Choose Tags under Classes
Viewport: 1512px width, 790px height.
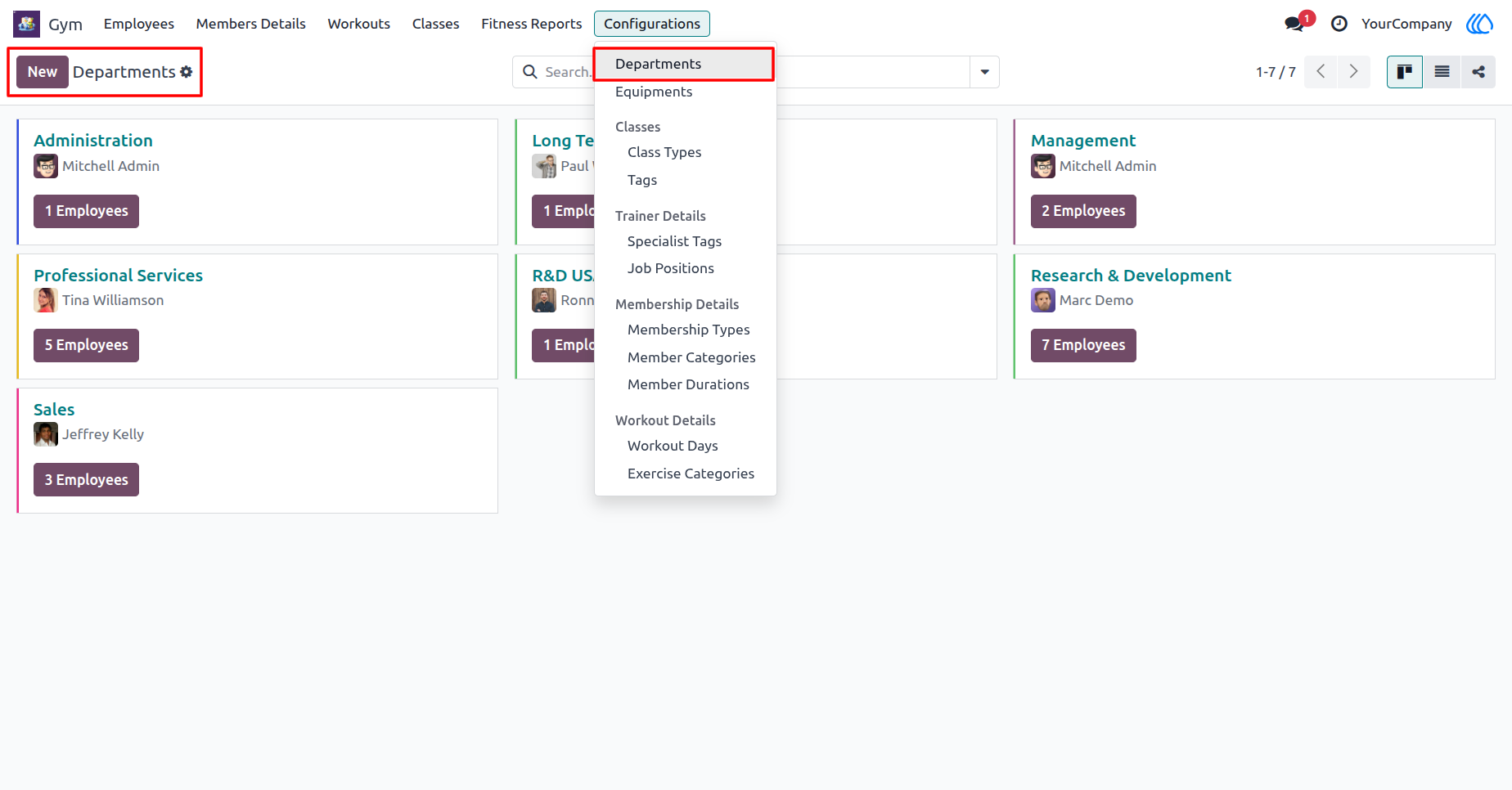point(685,180)
